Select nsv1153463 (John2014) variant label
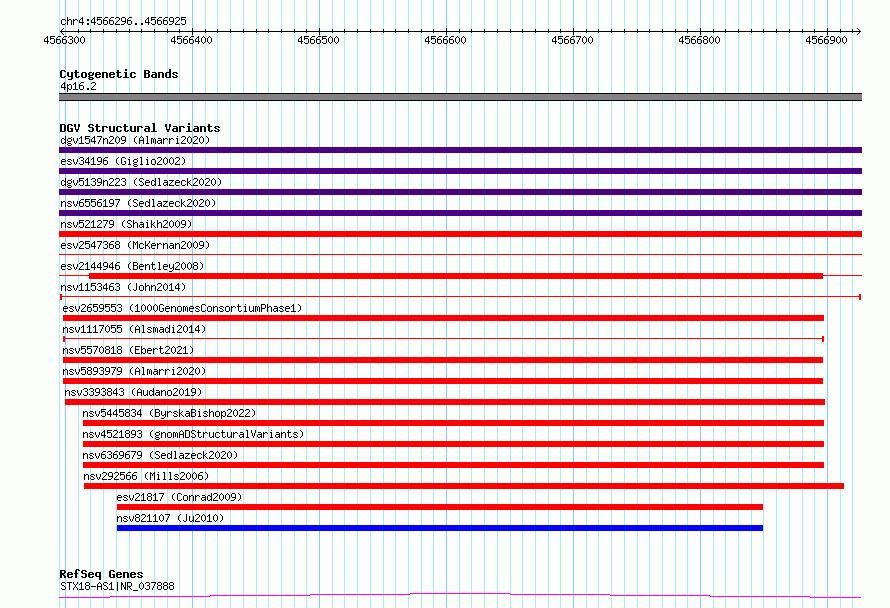Viewport: 890px width, 608px height. (x=123, y=287)
